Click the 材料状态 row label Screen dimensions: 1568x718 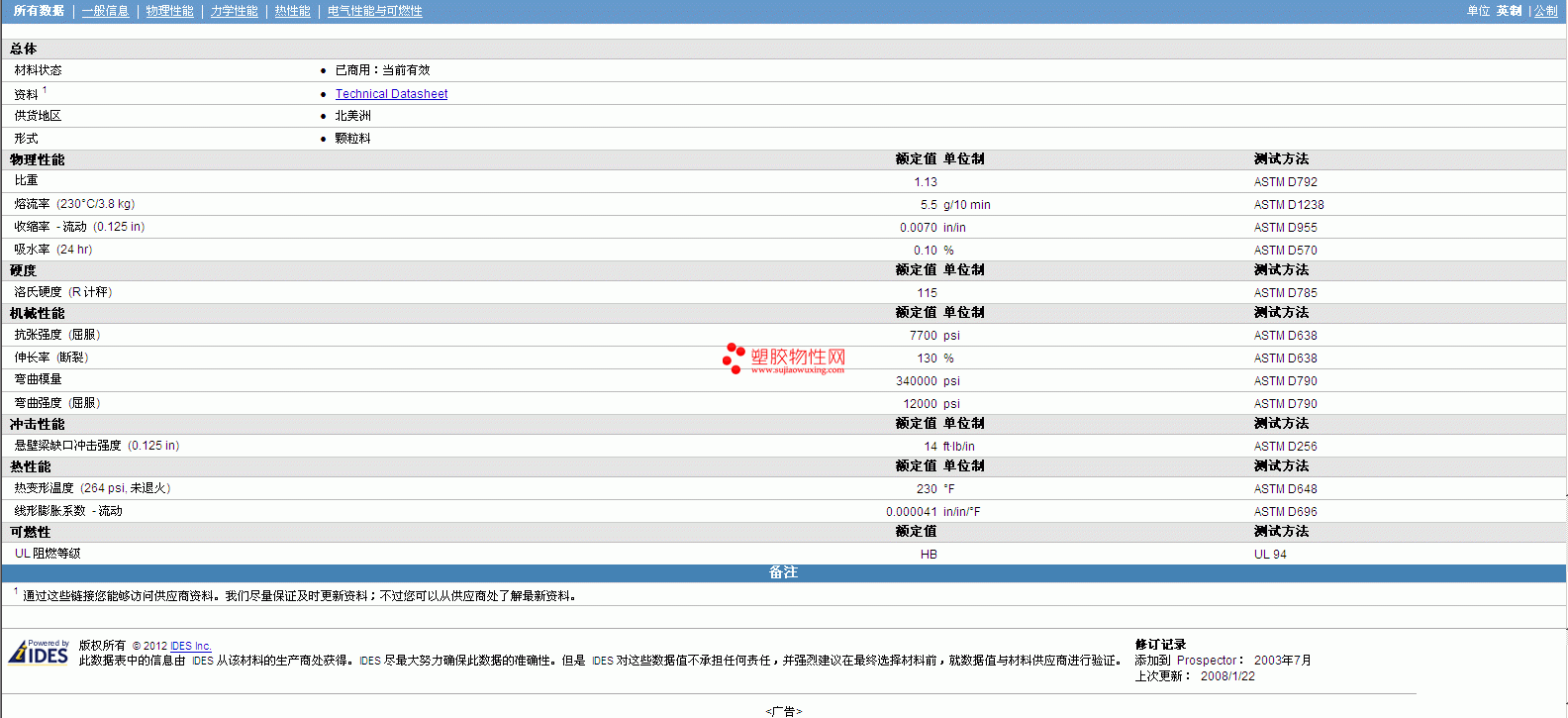click(38, 70)
